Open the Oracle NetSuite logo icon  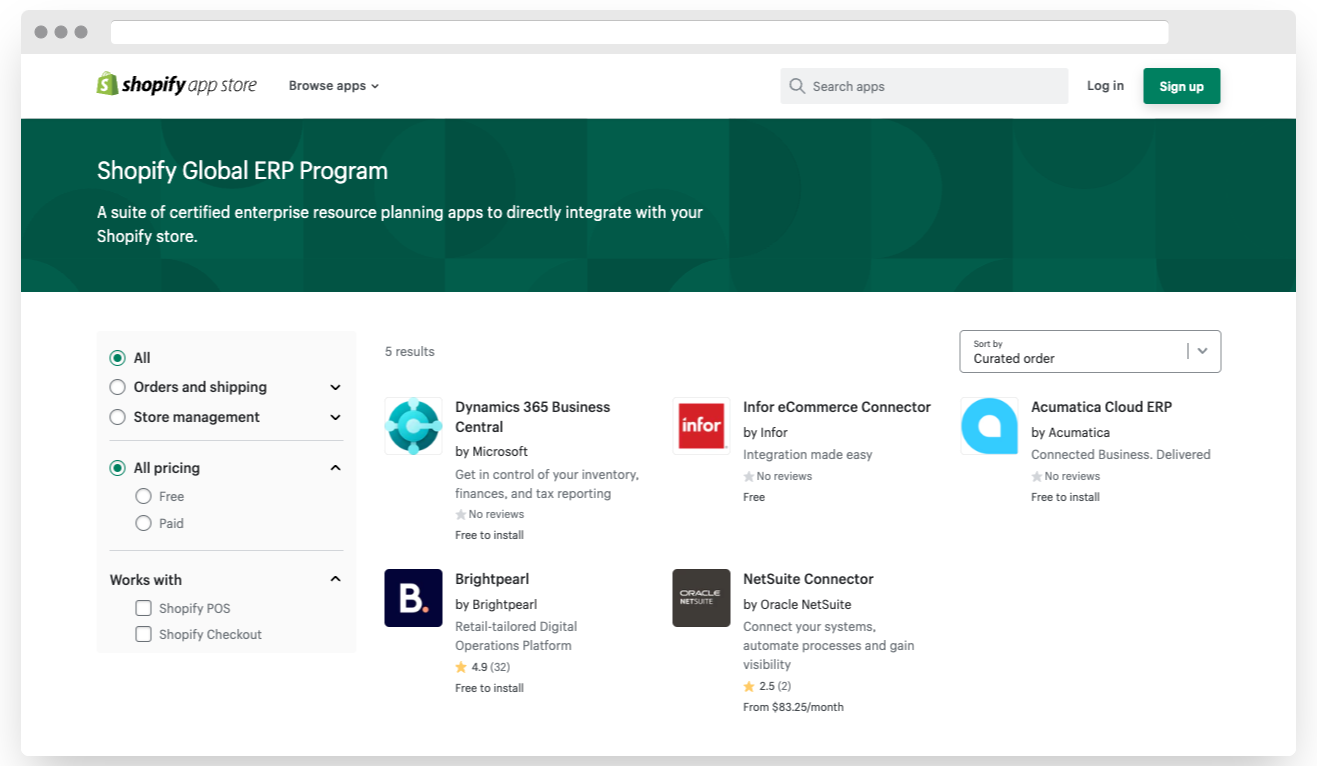tap(701, 598)
